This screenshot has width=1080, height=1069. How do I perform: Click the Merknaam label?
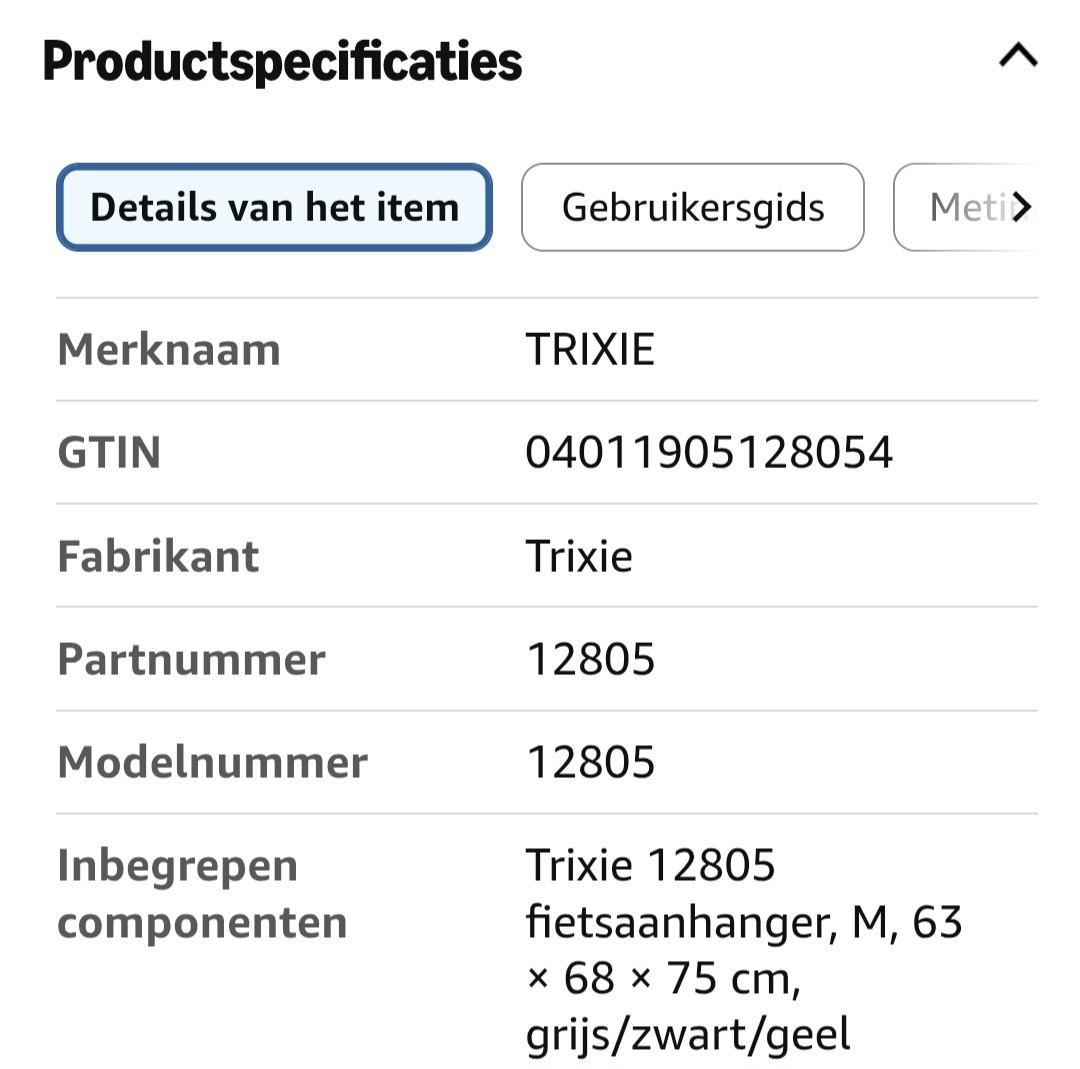169,350
